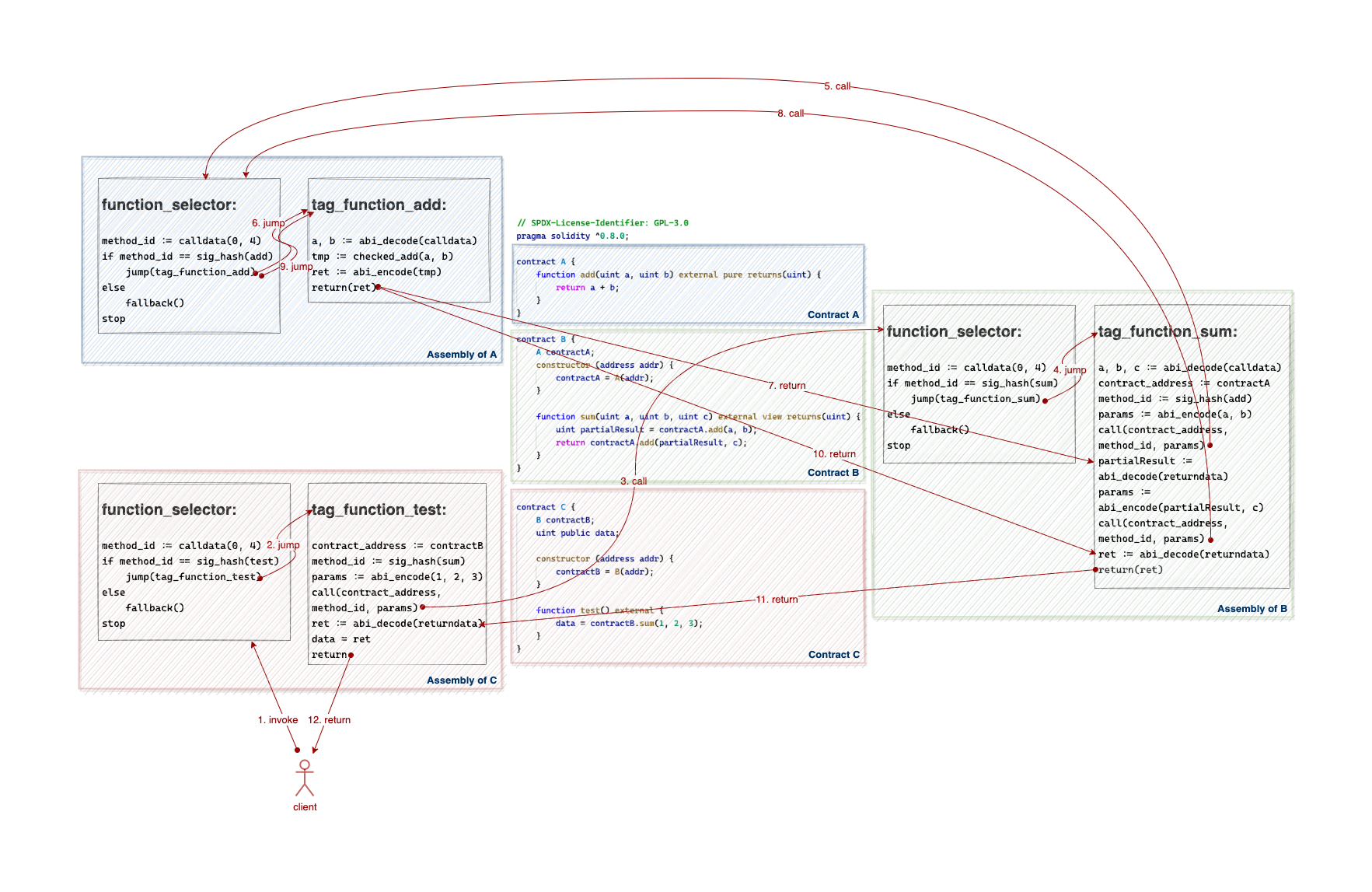Select the "2. jump" label
Screen dimensions: 1372x892
click(283, 545)
